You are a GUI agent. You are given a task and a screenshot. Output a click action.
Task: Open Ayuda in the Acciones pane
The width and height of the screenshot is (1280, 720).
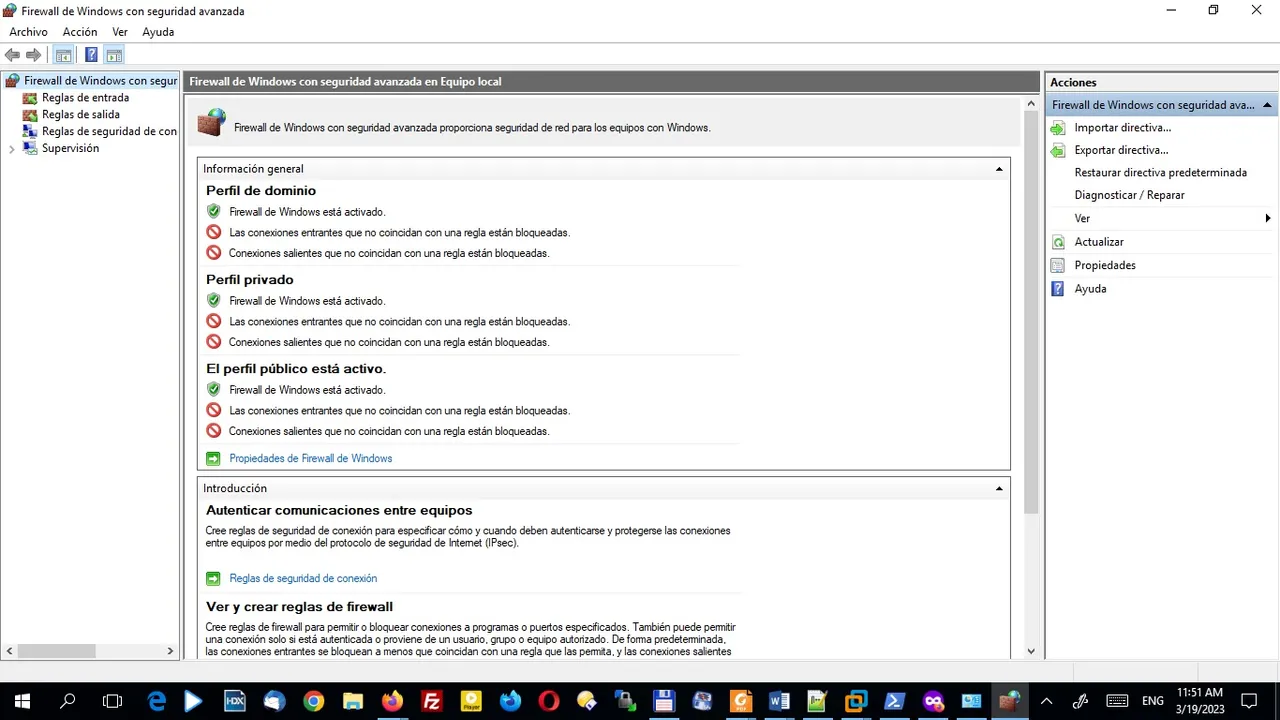coord(1090,288)
